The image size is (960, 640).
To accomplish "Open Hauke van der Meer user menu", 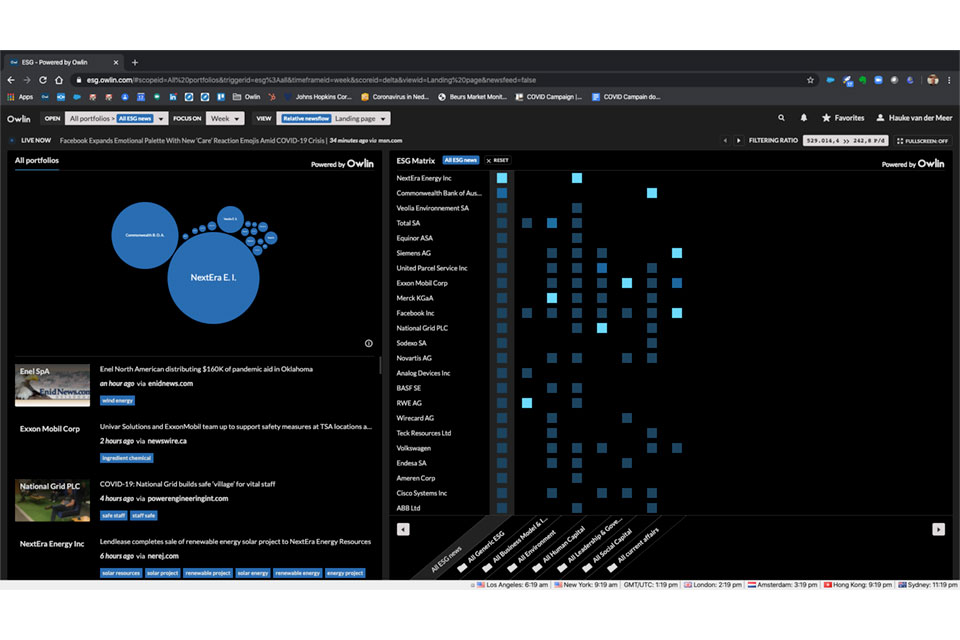I will (914, 118).
